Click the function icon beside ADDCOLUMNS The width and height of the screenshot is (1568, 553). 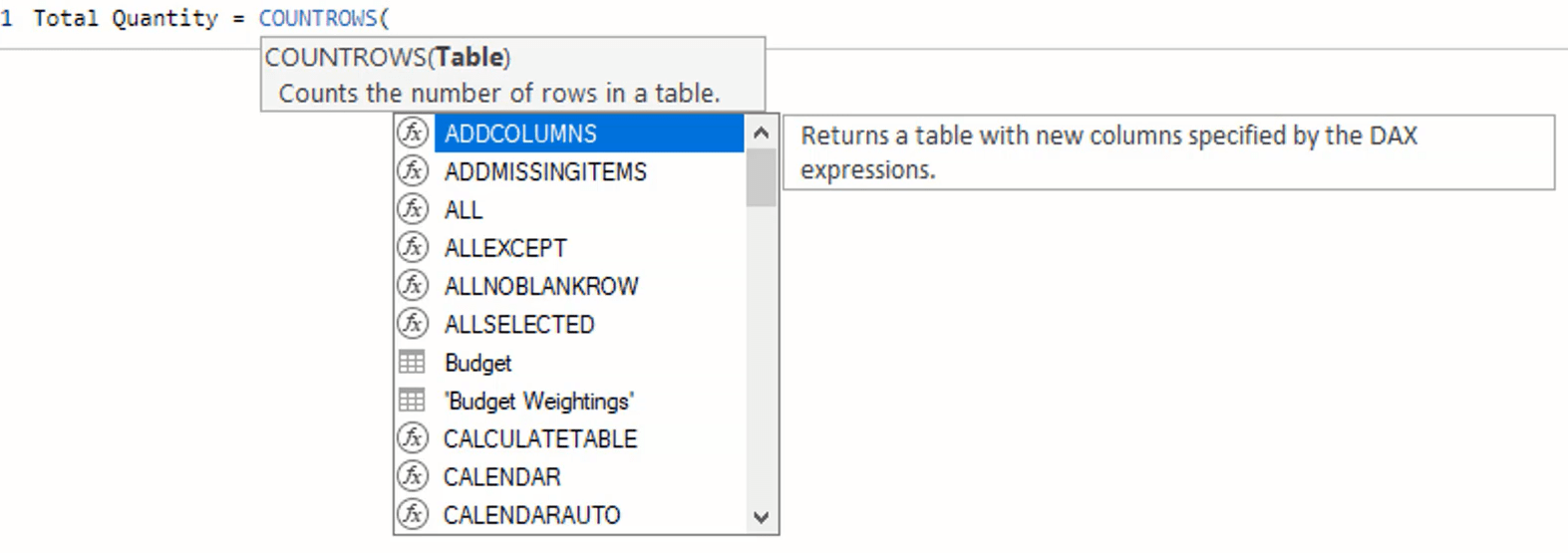pyautogui.click(x=413, y=133)
